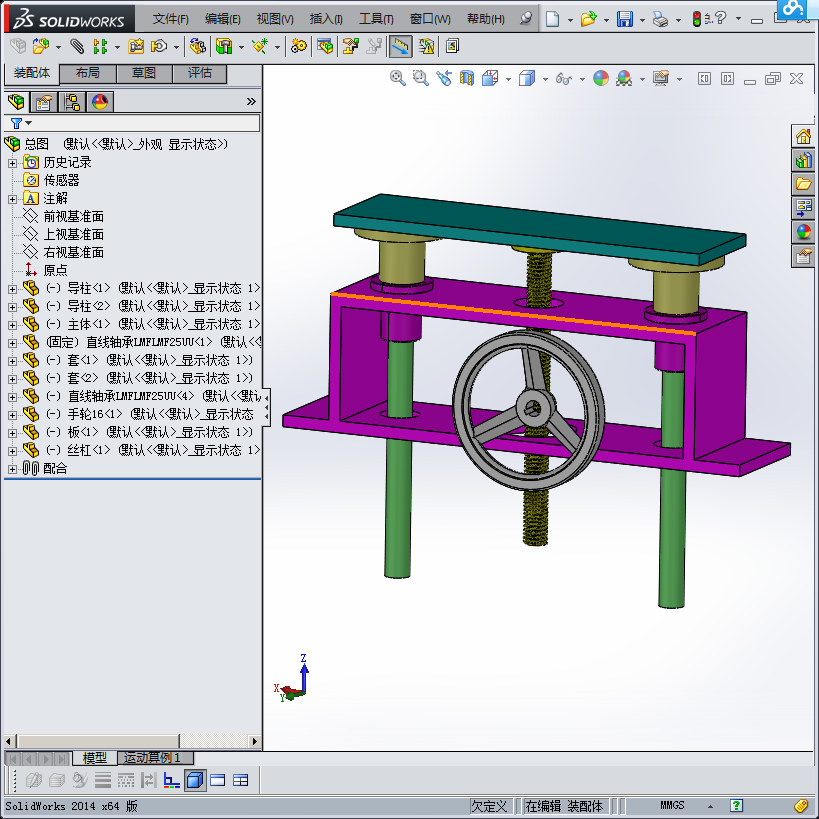Click the teal top plate in the model

(540, 228)
